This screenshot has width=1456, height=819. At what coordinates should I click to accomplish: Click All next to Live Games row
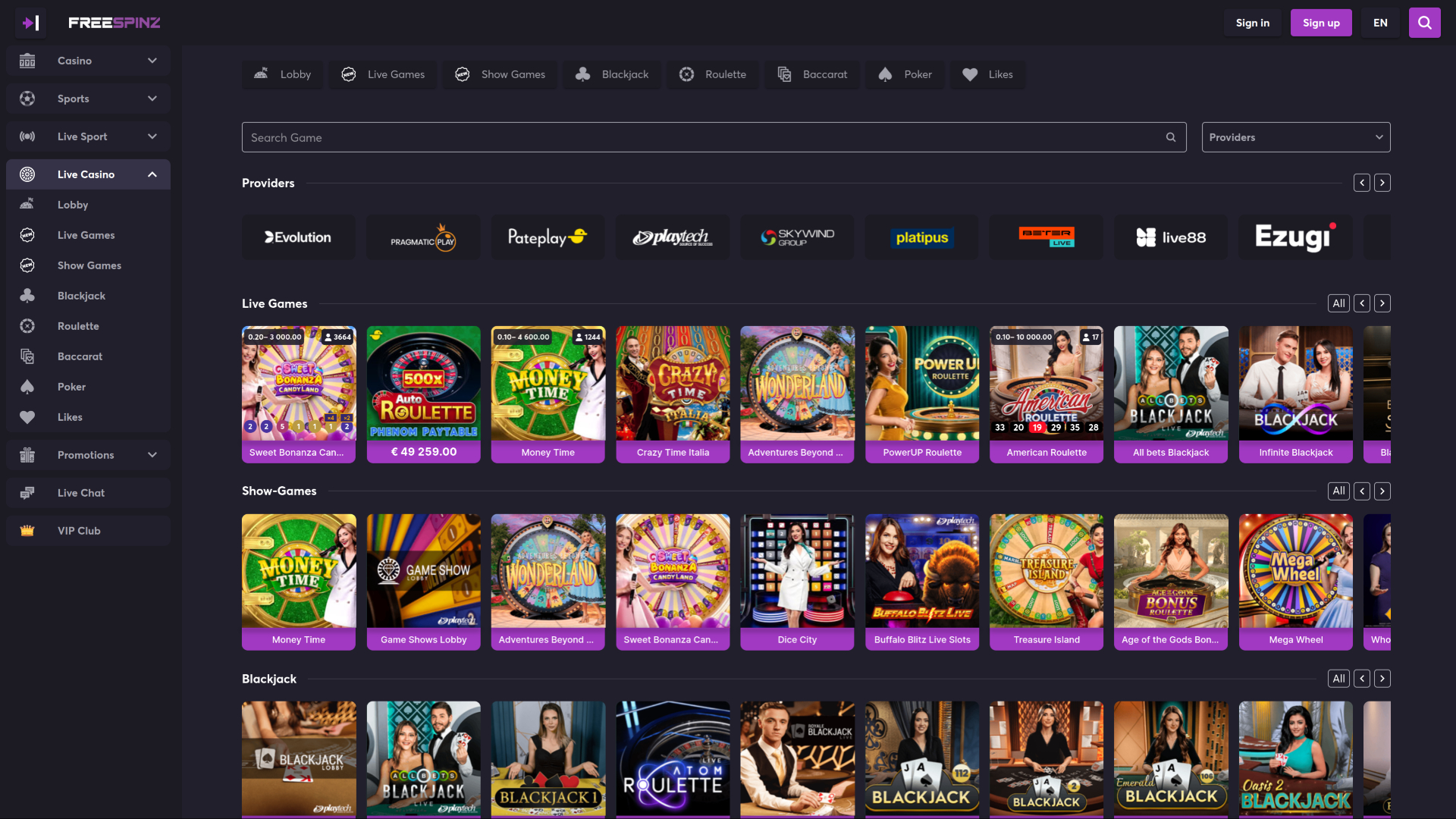click(1338, 303)
